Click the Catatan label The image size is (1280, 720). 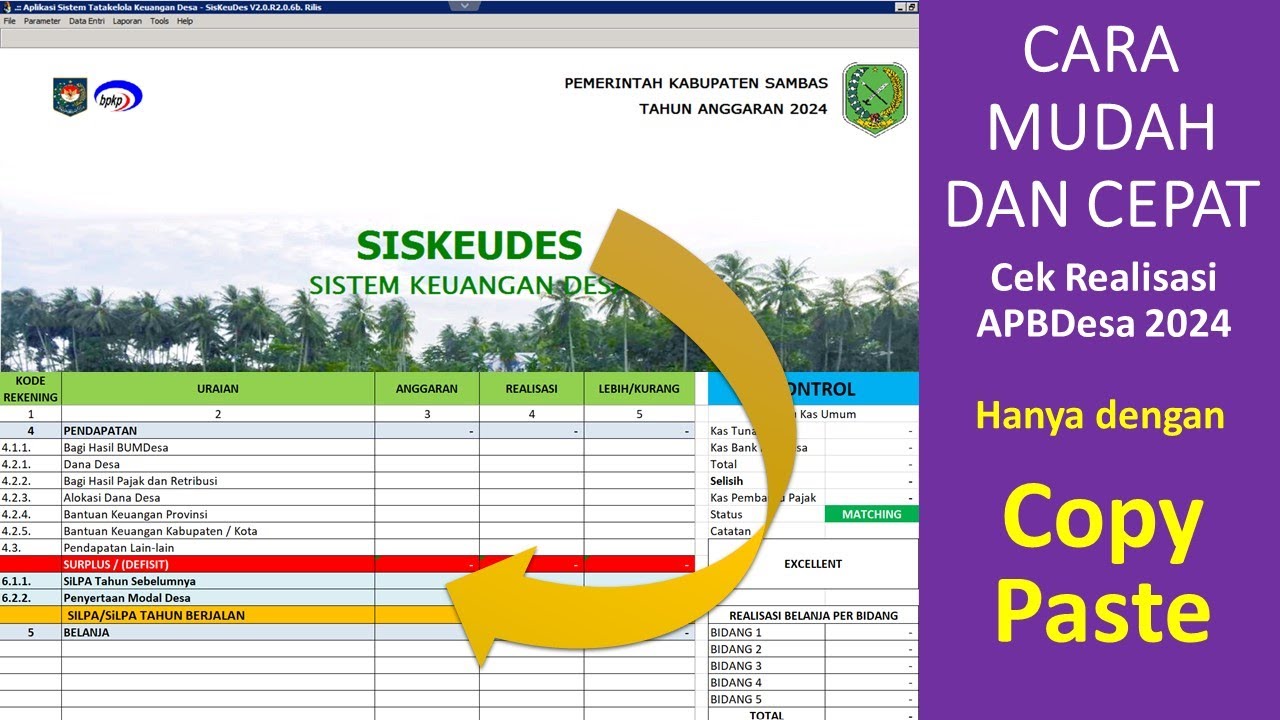click(x=730, y=531)
